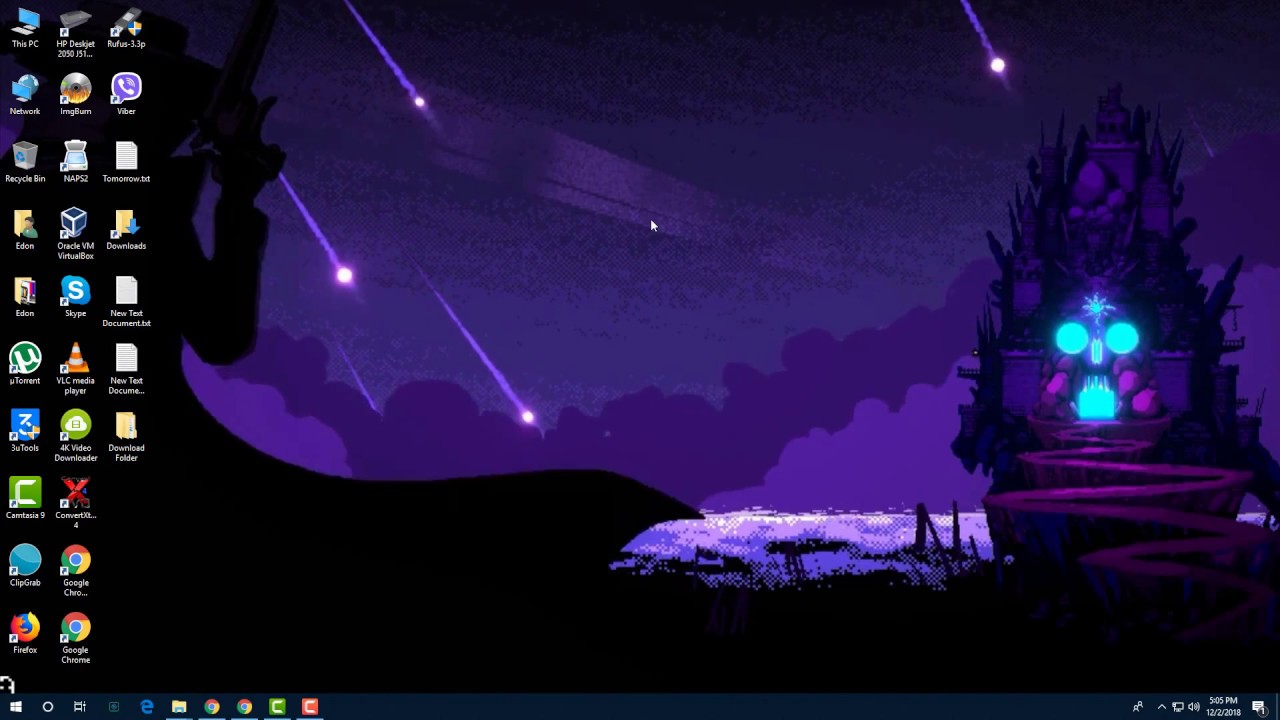The height and width of the screenshot is (720, 1280).
Task: Select the ImgBurn shortcut
Action: [75, 95]
